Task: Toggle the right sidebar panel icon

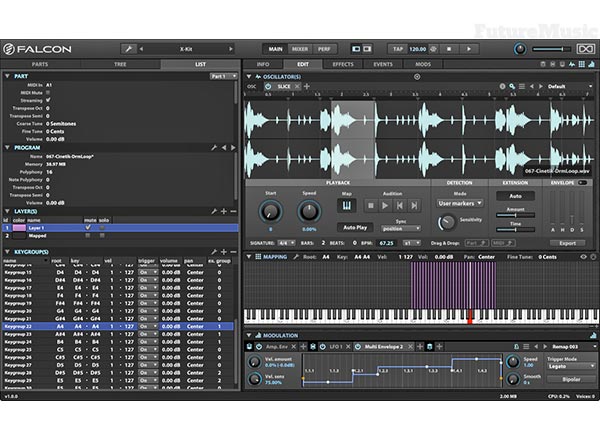Action: (x=367, y=49)
